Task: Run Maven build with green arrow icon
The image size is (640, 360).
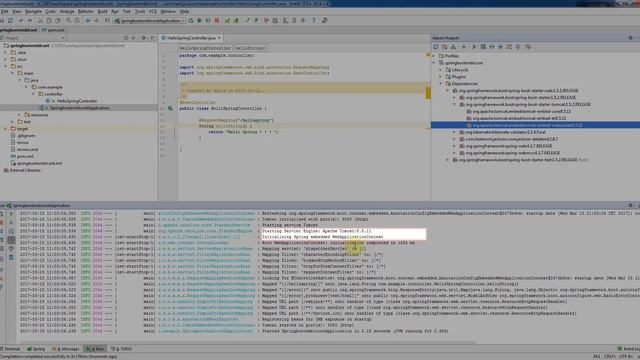Action: tap(474, 47)
